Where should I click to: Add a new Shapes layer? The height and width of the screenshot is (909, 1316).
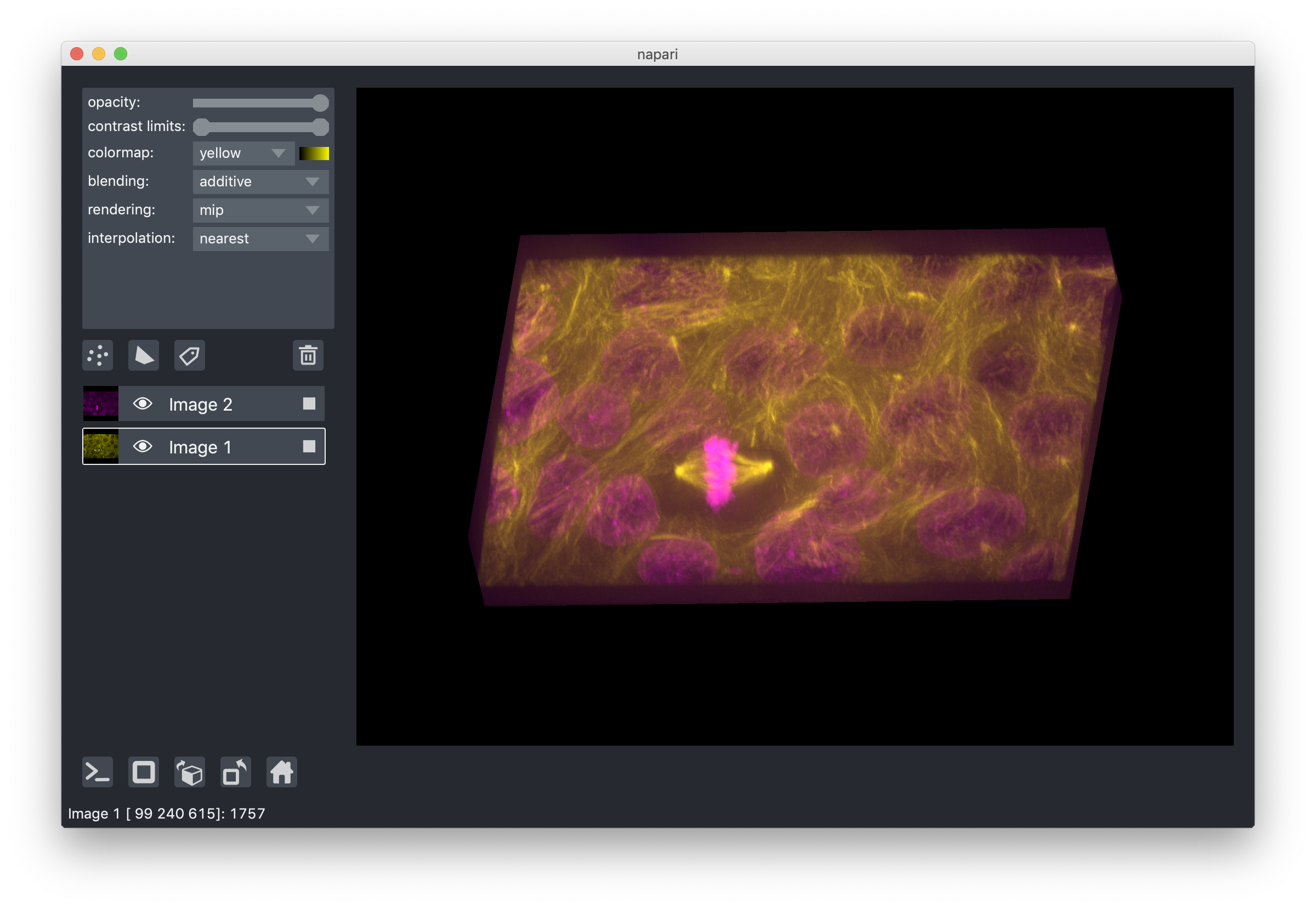pyautogui.click(x=143, y=355)
